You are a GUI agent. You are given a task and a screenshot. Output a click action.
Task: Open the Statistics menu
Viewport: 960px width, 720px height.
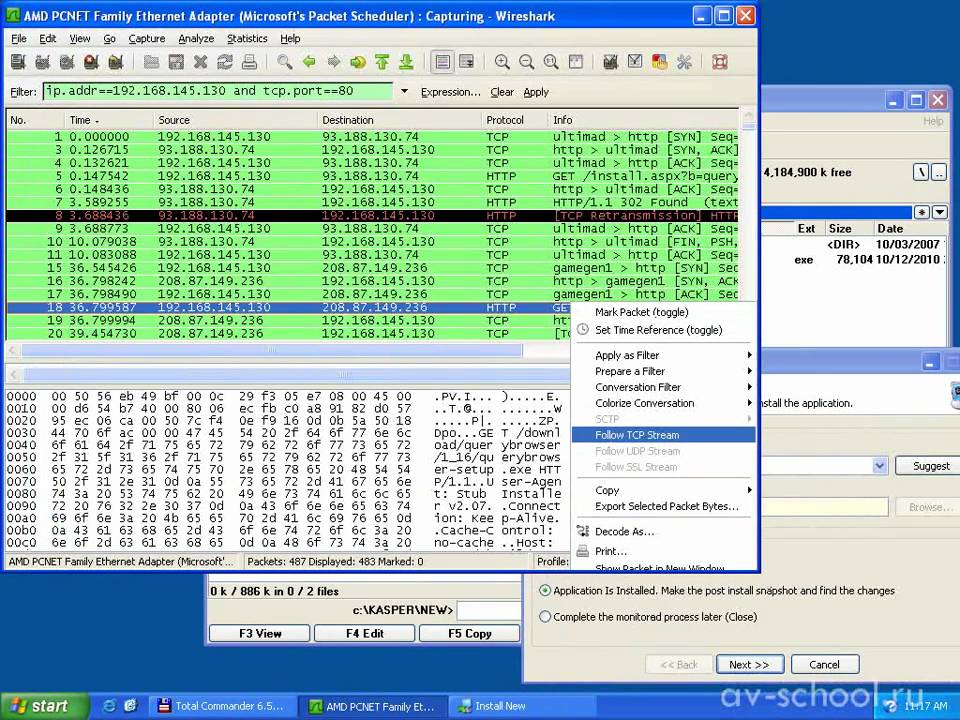coord(247,39)
